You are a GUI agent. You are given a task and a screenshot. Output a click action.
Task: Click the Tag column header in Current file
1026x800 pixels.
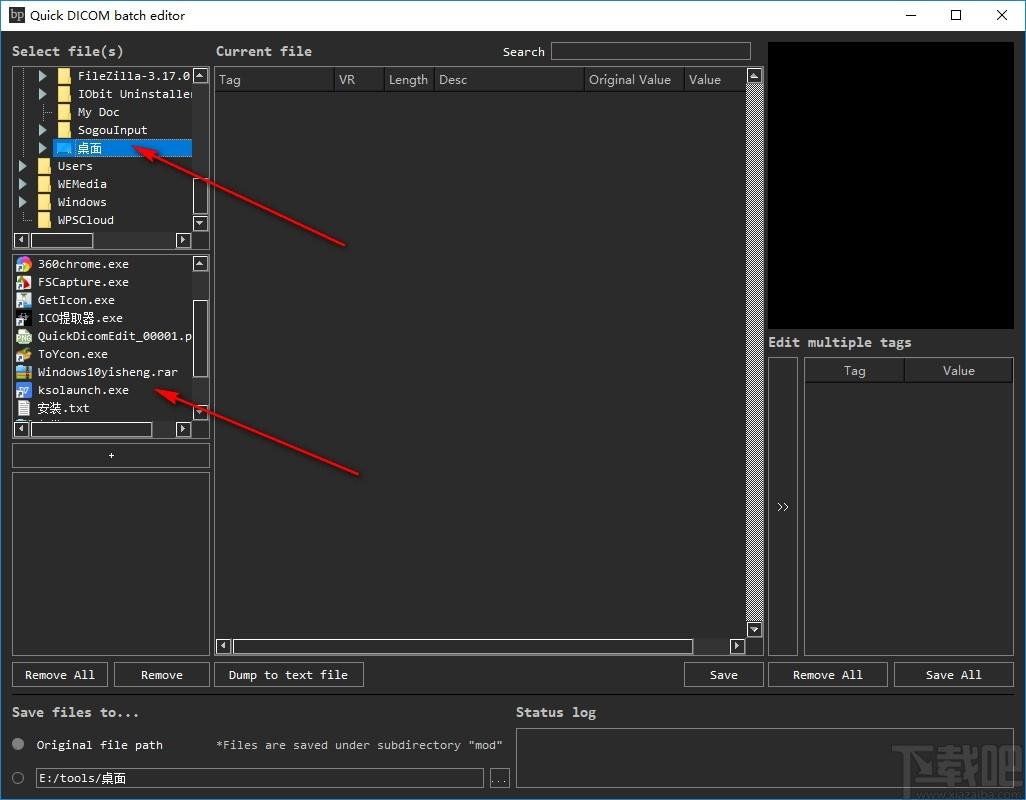point(274,80)
